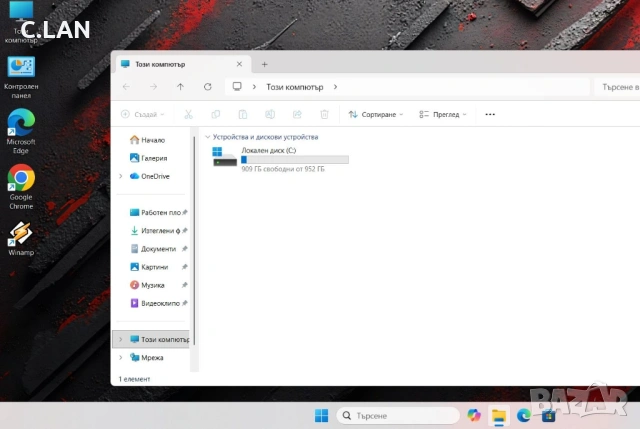Click the Rename icon in toolbar
Screen dimensions: 640x429
[270, 114]
